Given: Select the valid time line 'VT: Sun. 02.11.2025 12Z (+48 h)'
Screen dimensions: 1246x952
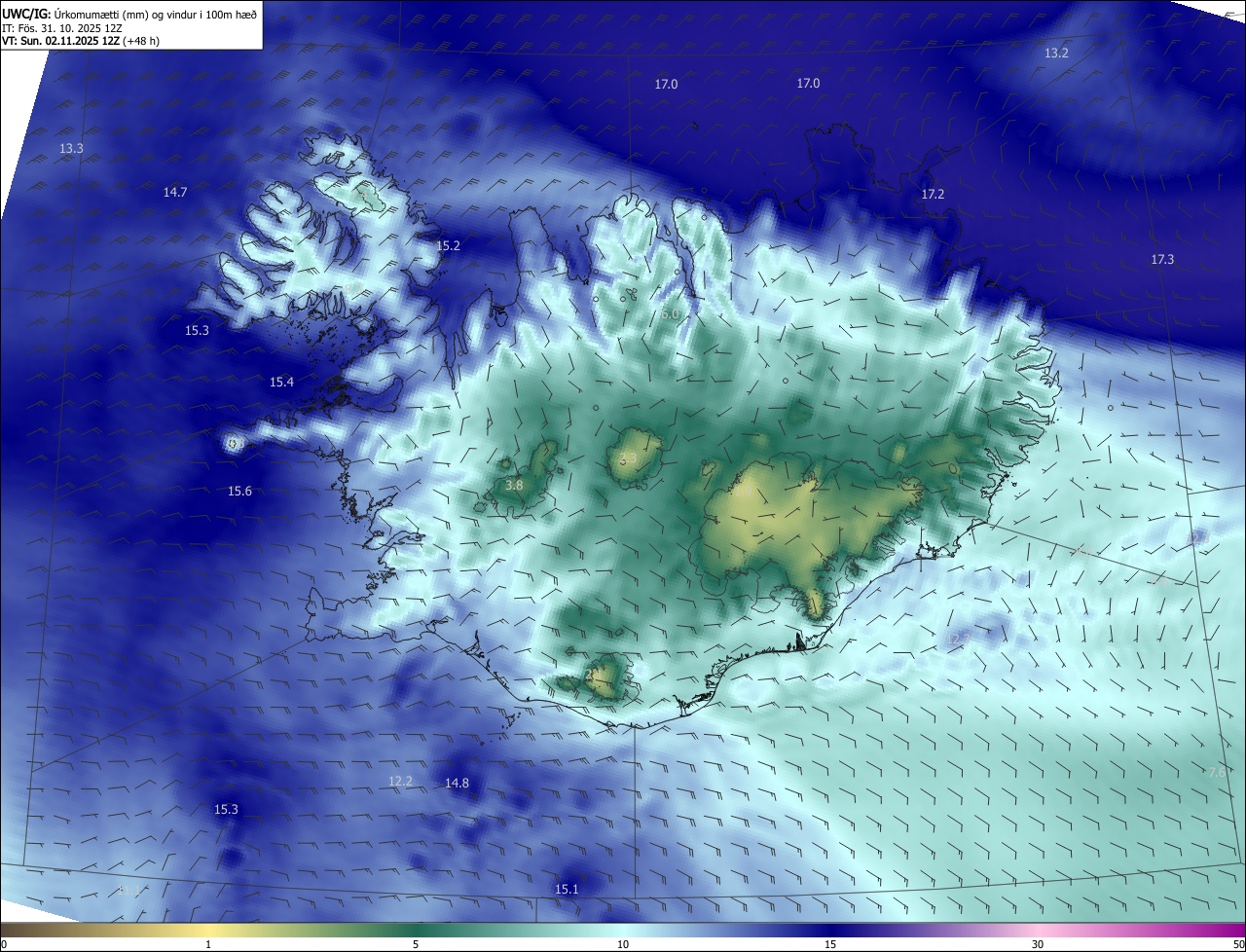Looking at the screenshot, I should [81, 41].
